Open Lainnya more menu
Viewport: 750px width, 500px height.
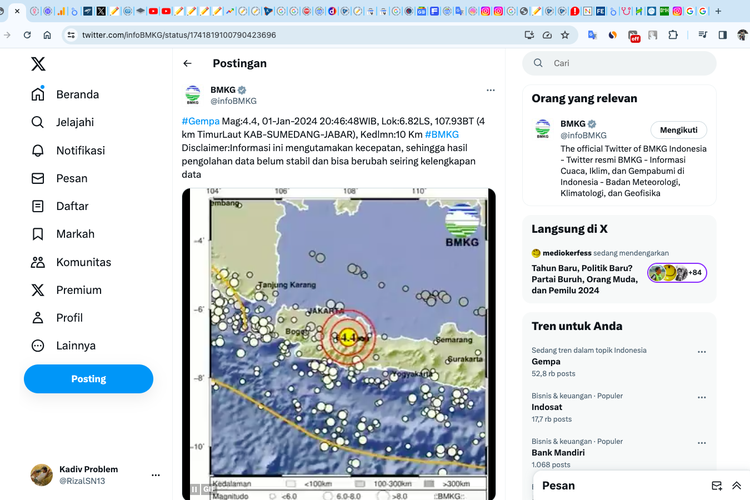pyautogui.click(x=63, y=345)
